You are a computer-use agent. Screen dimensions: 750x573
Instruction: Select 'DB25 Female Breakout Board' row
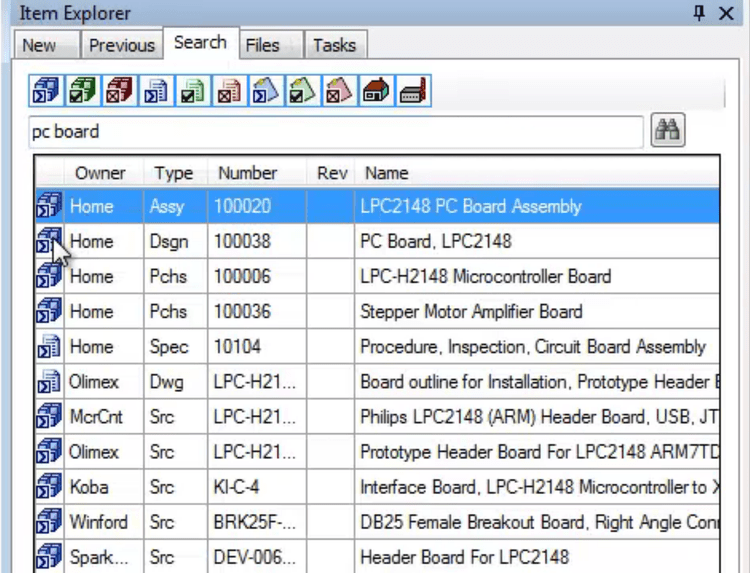[x=377, y=522]
